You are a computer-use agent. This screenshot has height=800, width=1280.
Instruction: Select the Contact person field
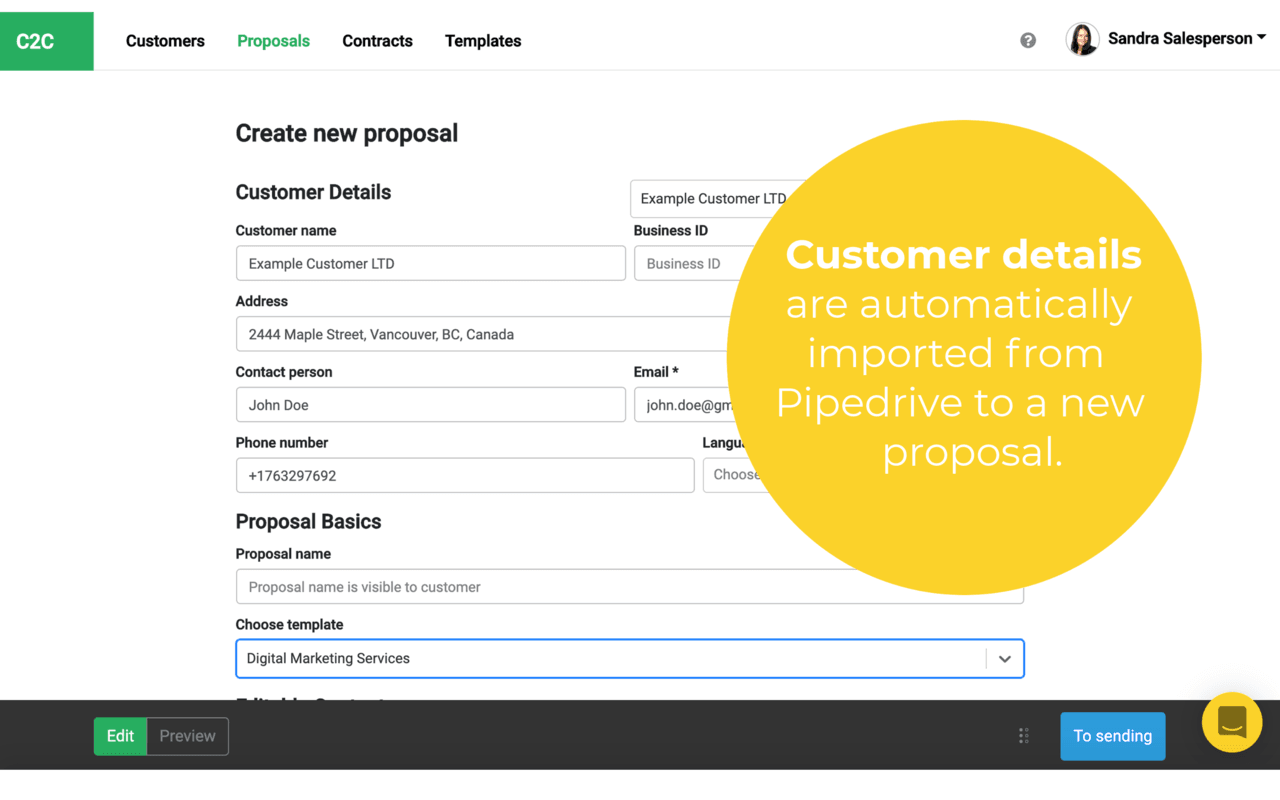click(430, 405)
